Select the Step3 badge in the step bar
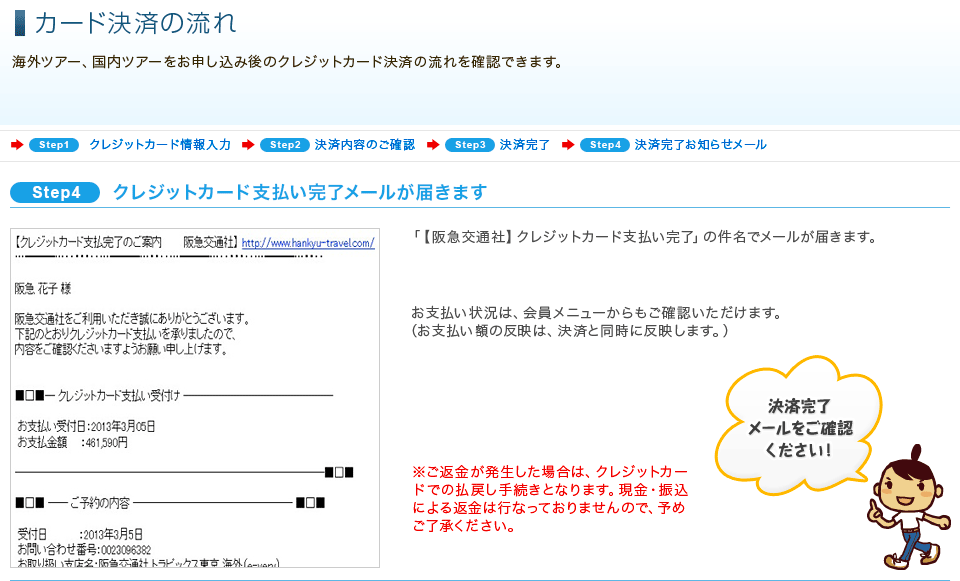 click(x=470, y=145)
